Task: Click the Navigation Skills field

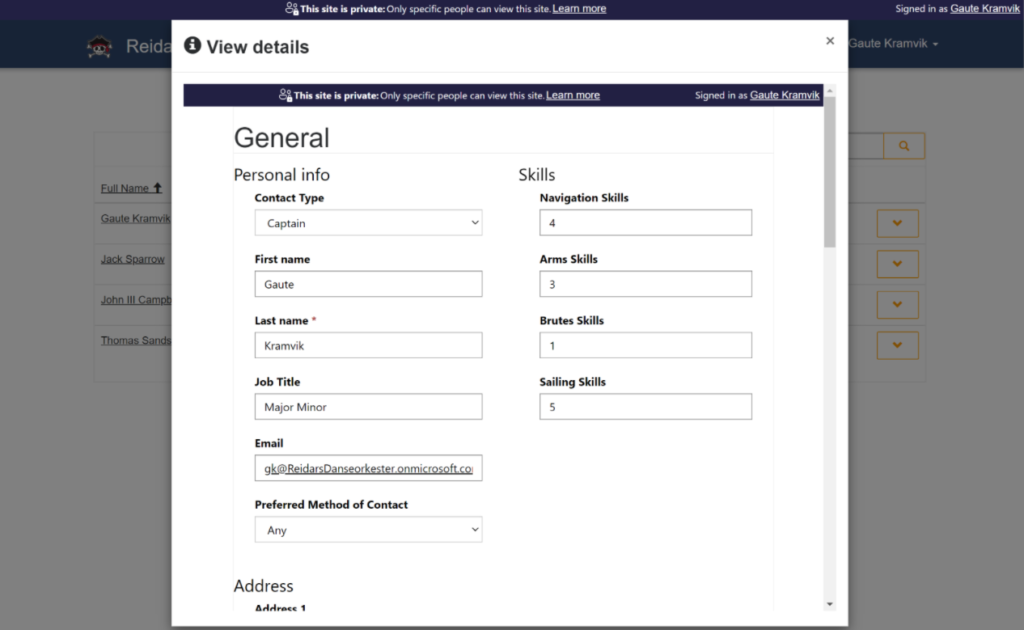Action: click(645, 223)
